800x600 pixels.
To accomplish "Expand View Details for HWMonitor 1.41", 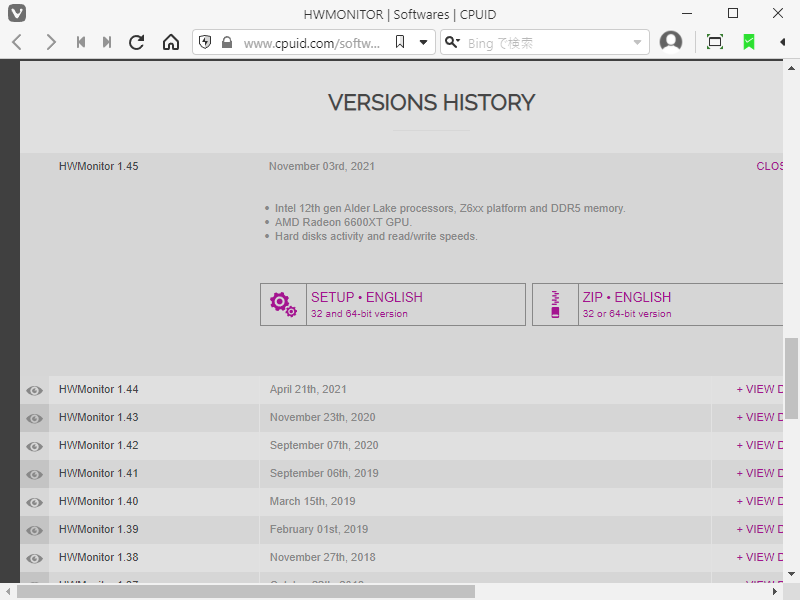I will click(760, 473).
